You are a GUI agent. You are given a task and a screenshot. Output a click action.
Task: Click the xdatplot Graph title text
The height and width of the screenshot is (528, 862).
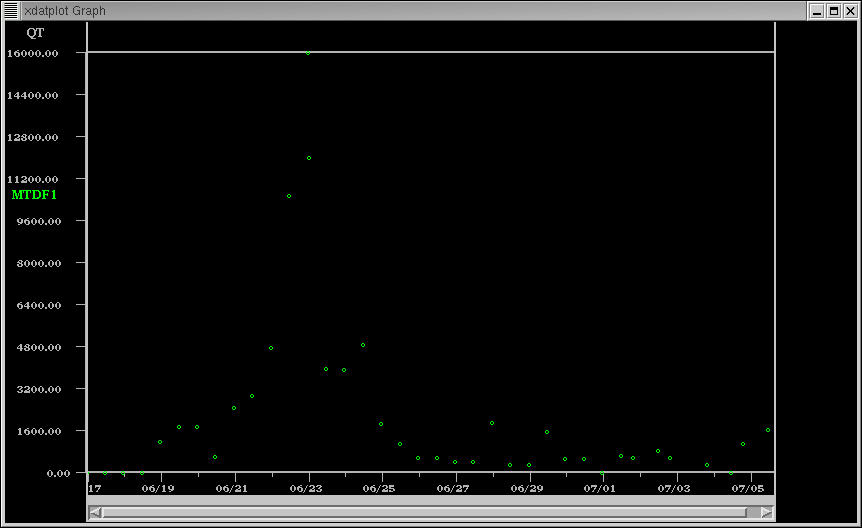pos(65,10)
